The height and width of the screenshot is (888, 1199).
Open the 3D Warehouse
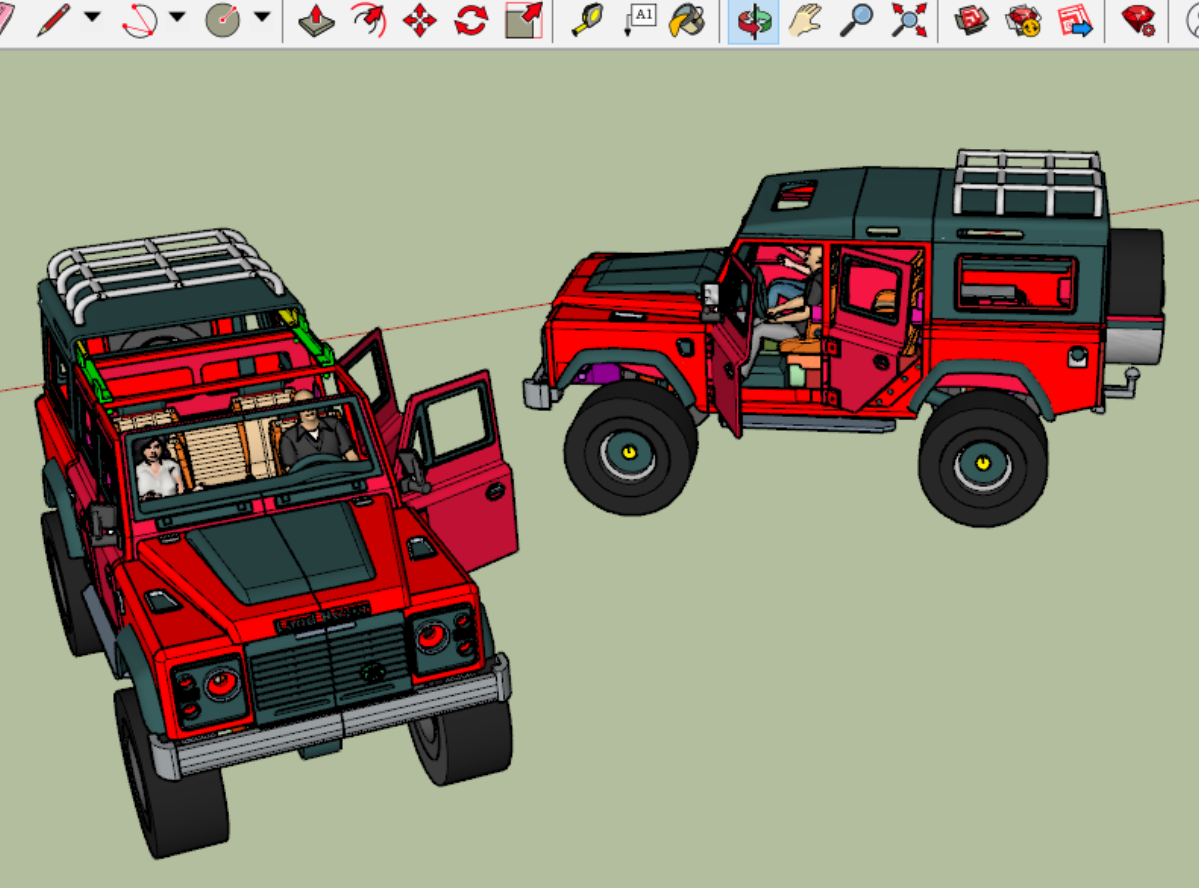coord(970,20)
